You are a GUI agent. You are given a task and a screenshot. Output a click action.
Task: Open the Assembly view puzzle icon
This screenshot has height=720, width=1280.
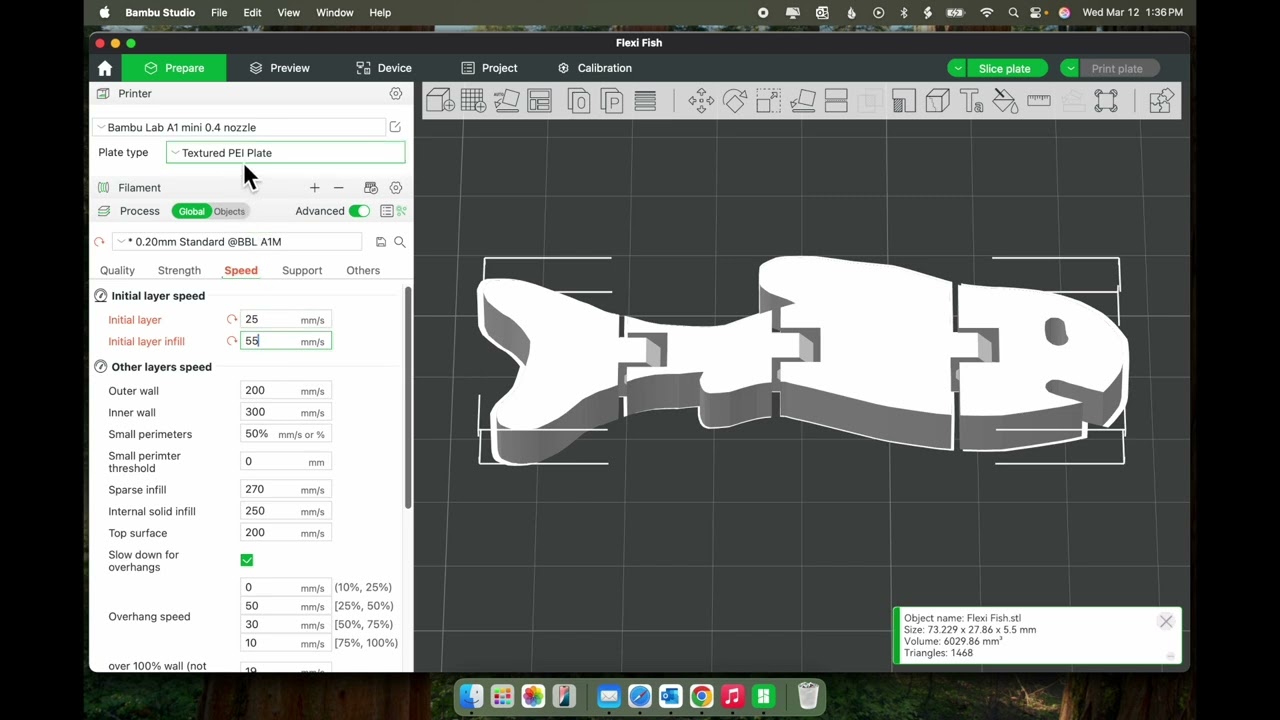pos(1160,100)
